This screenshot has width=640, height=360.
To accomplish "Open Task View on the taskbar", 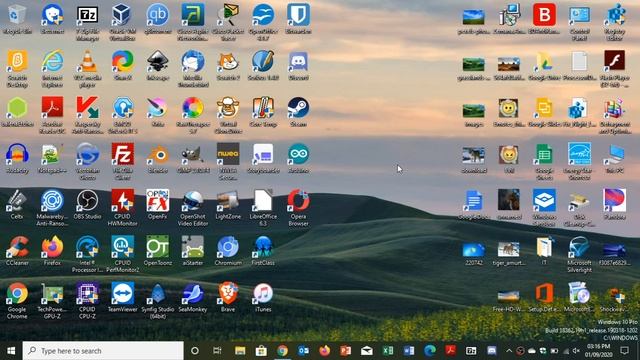I will click(217, 351).
